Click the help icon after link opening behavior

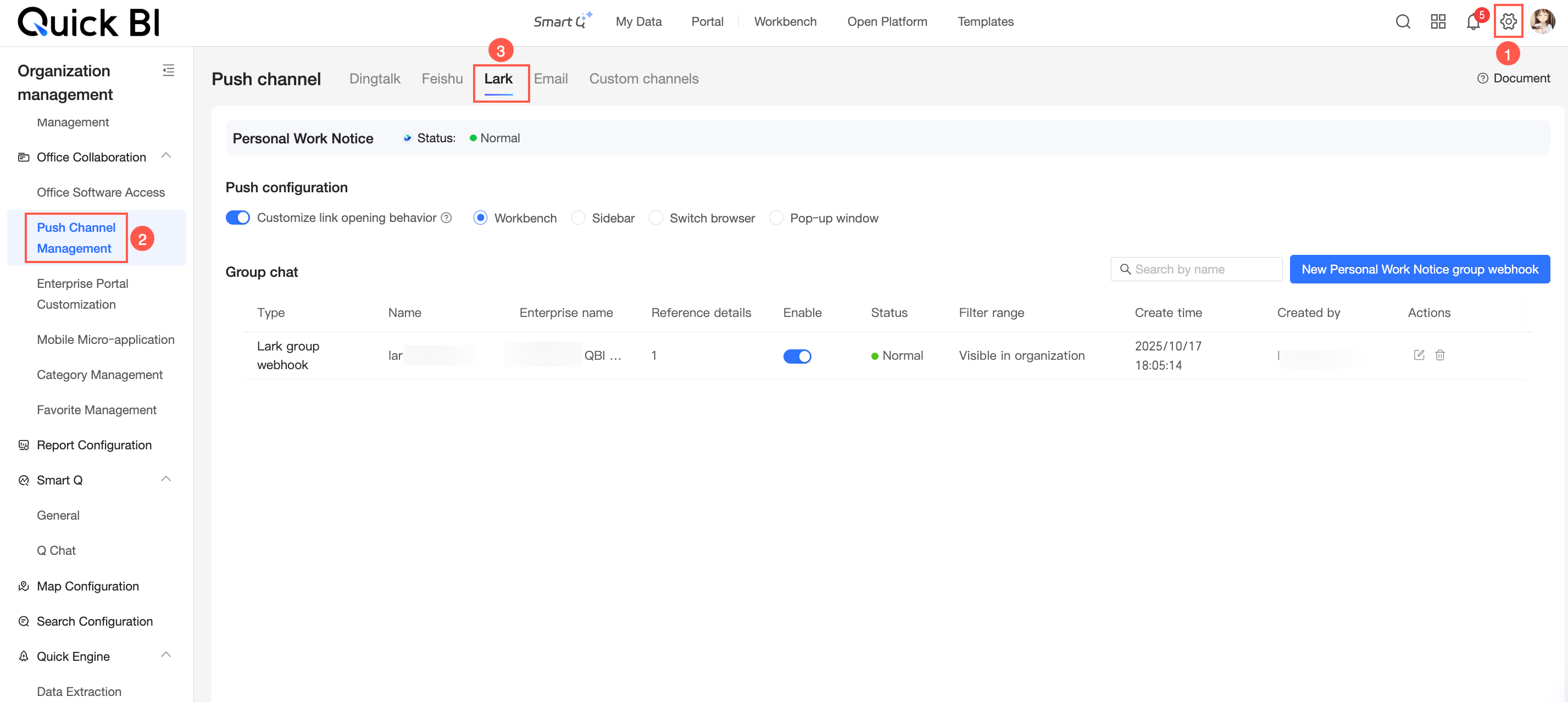(446, 218)
